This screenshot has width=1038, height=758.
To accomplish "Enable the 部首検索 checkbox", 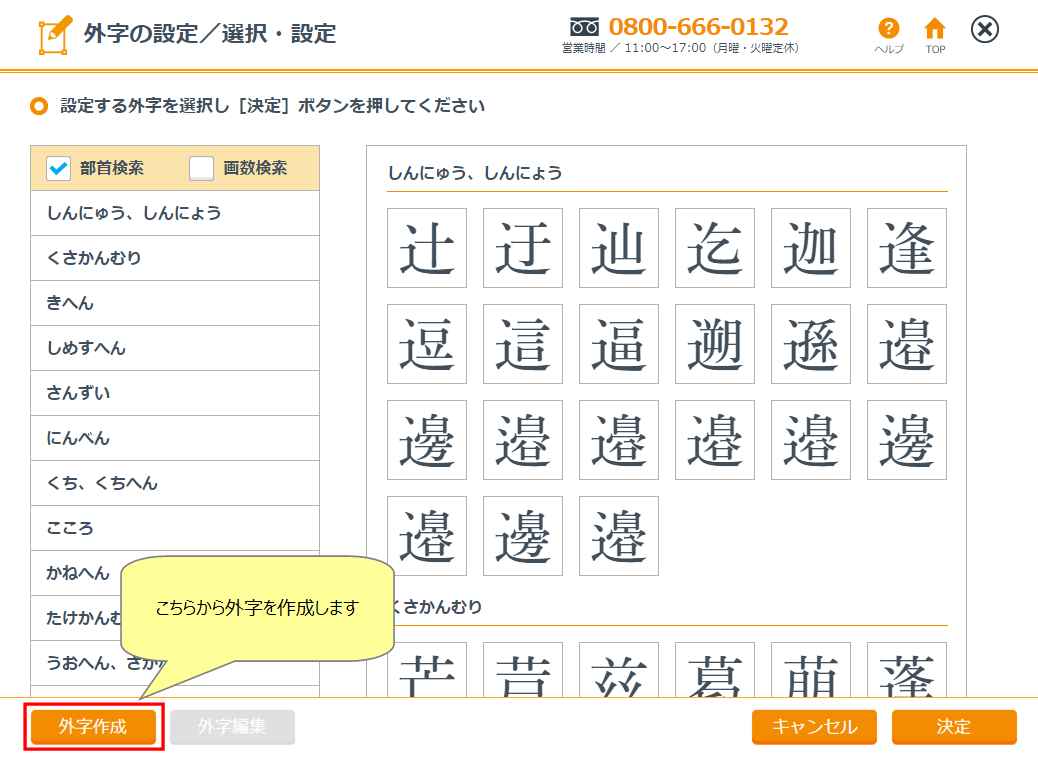I will click(x=58, y=169).
